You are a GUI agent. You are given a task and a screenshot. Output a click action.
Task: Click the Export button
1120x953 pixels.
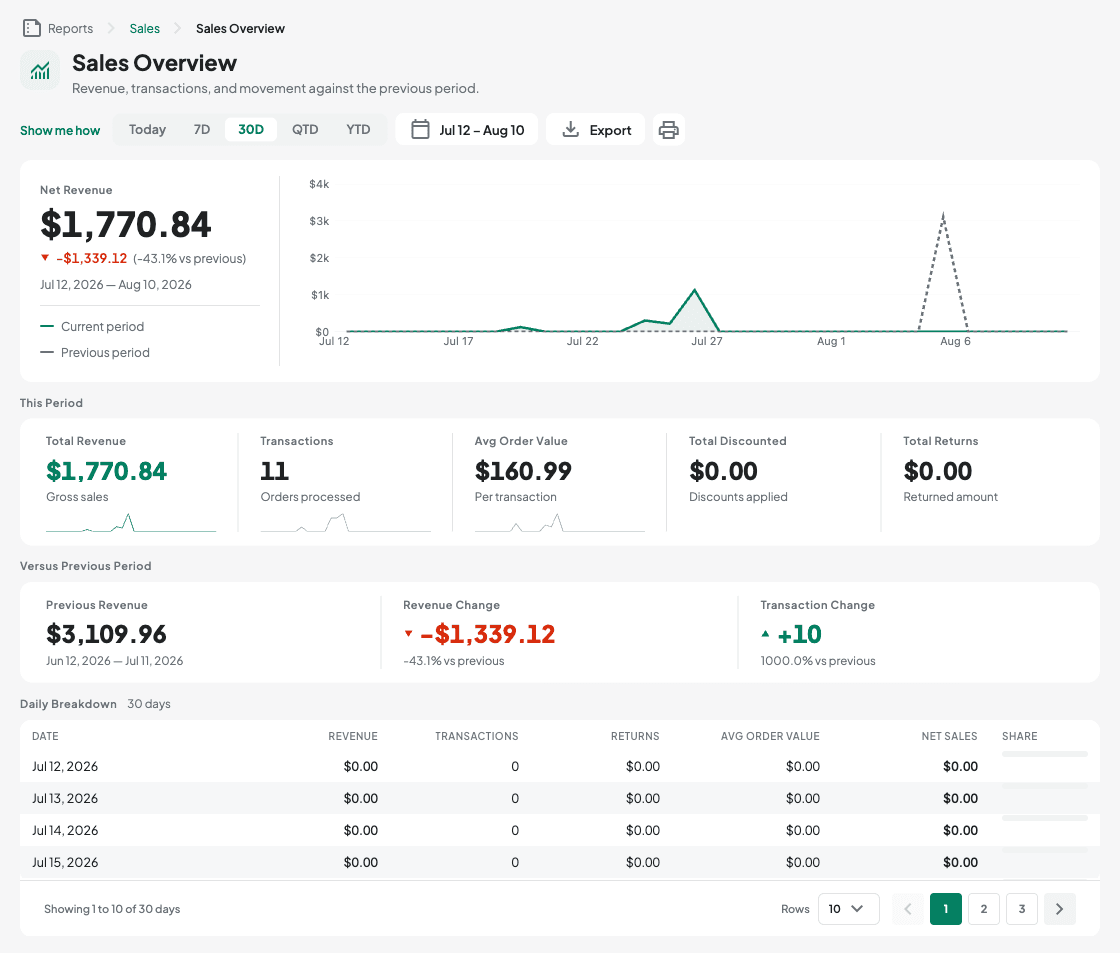point(596,129)
